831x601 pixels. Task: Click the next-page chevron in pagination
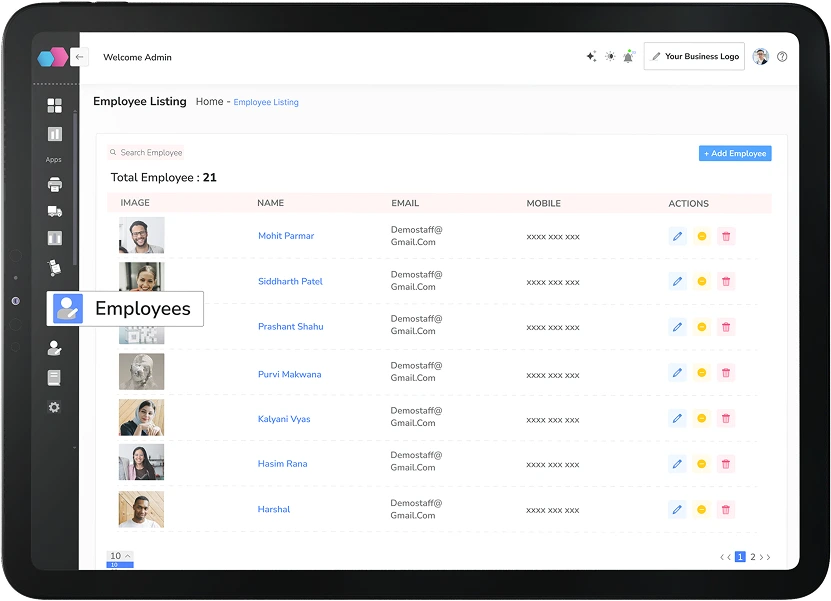click(762, 557)
